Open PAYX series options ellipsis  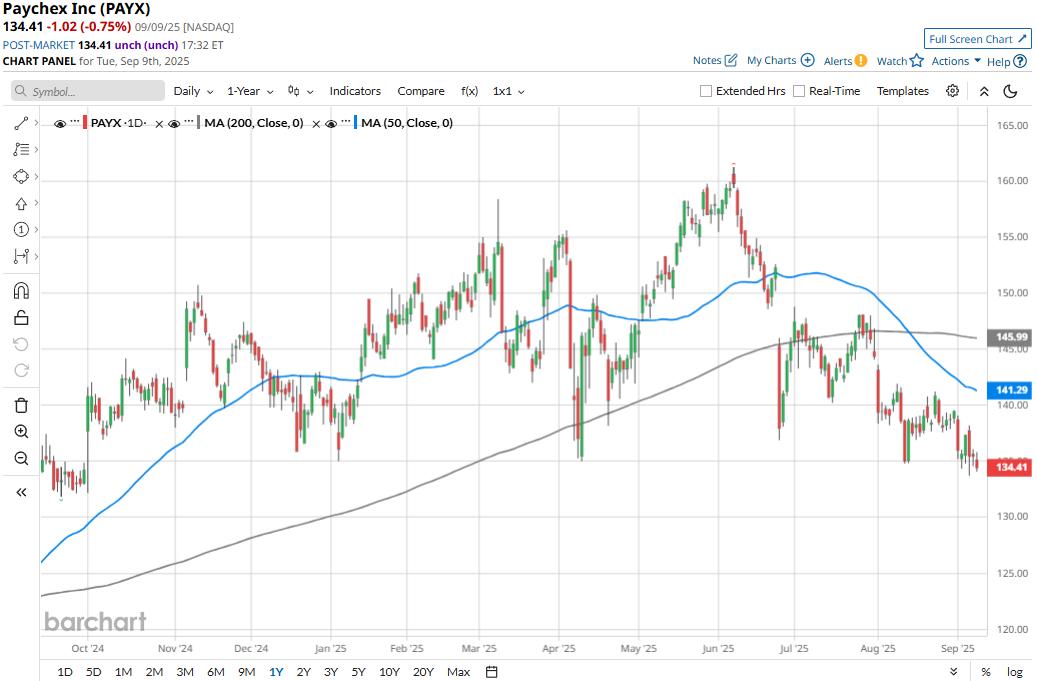pyautogui.click(x=75, y=122)
